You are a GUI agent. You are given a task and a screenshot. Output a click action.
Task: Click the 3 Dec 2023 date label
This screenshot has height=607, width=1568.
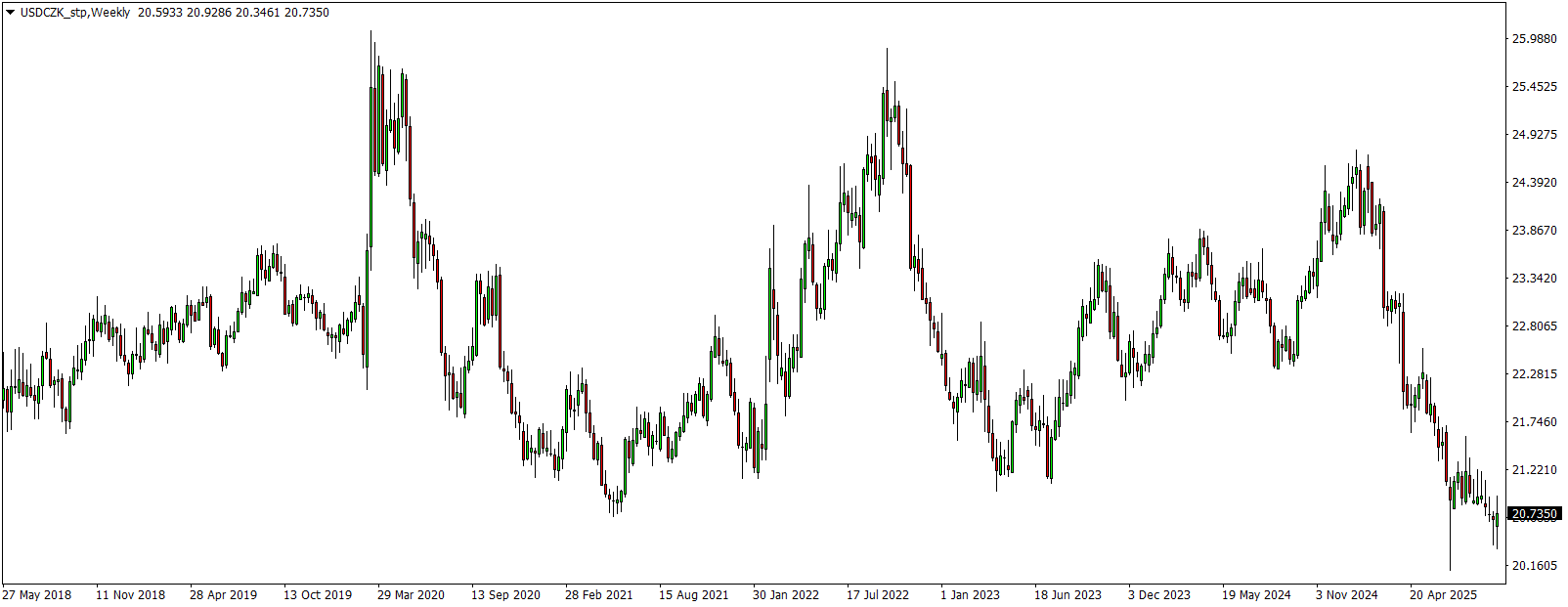click(1159, 595)
